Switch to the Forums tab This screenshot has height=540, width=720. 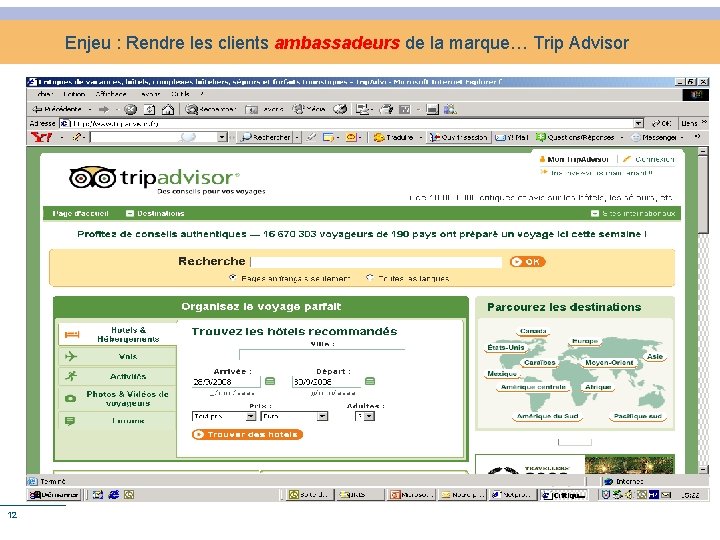click(x=118, y=421)
